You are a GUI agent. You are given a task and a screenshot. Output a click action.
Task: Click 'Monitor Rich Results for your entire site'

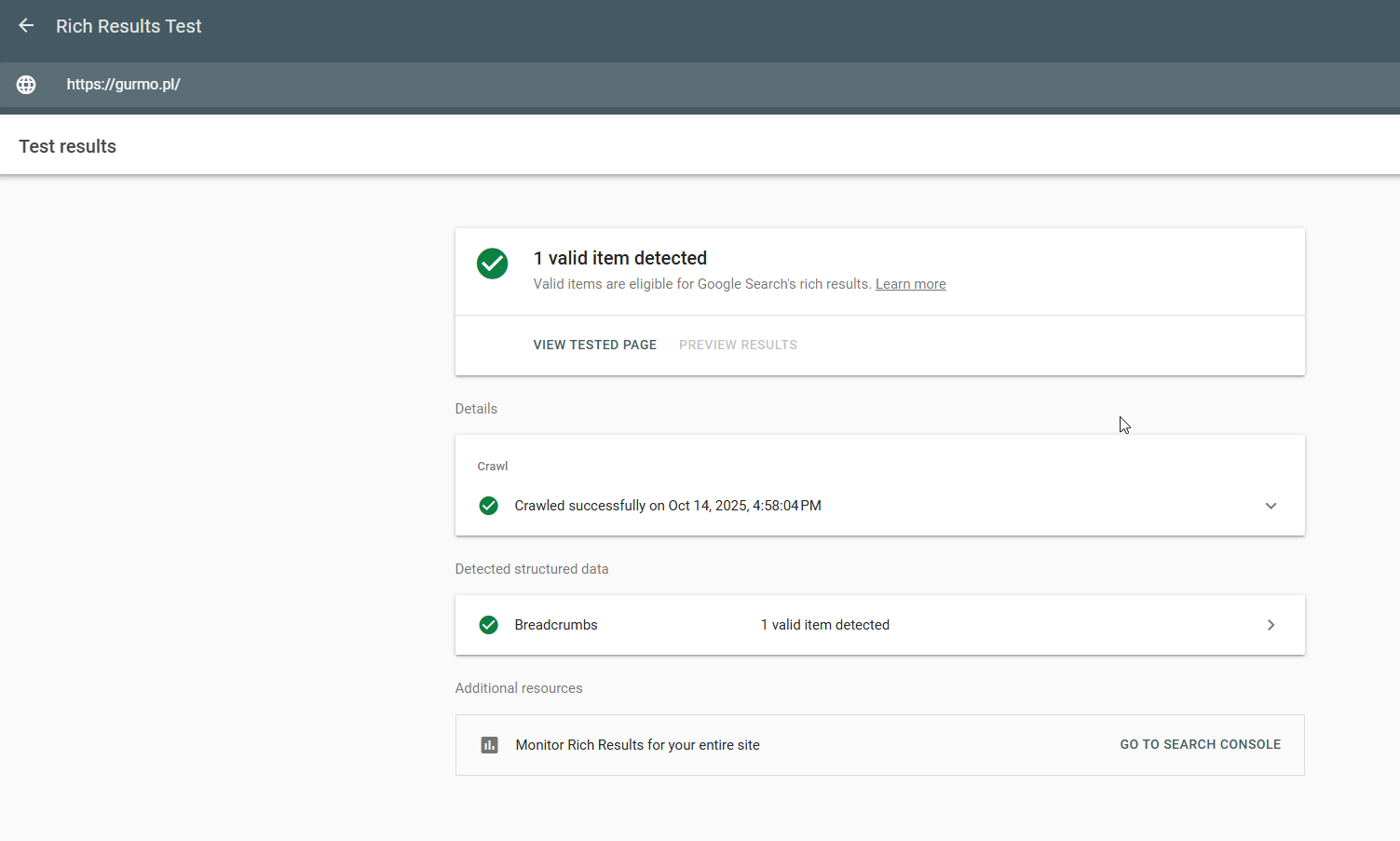638,745
